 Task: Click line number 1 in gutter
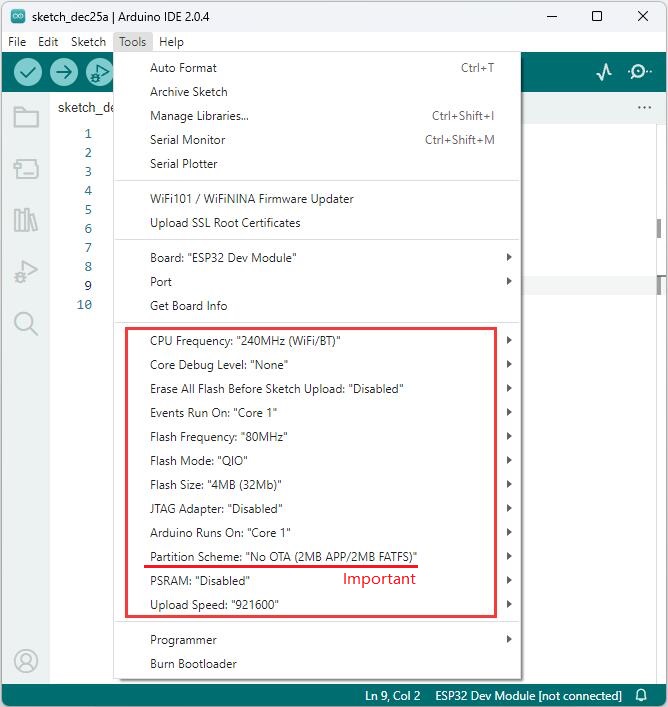coord(88,133)
